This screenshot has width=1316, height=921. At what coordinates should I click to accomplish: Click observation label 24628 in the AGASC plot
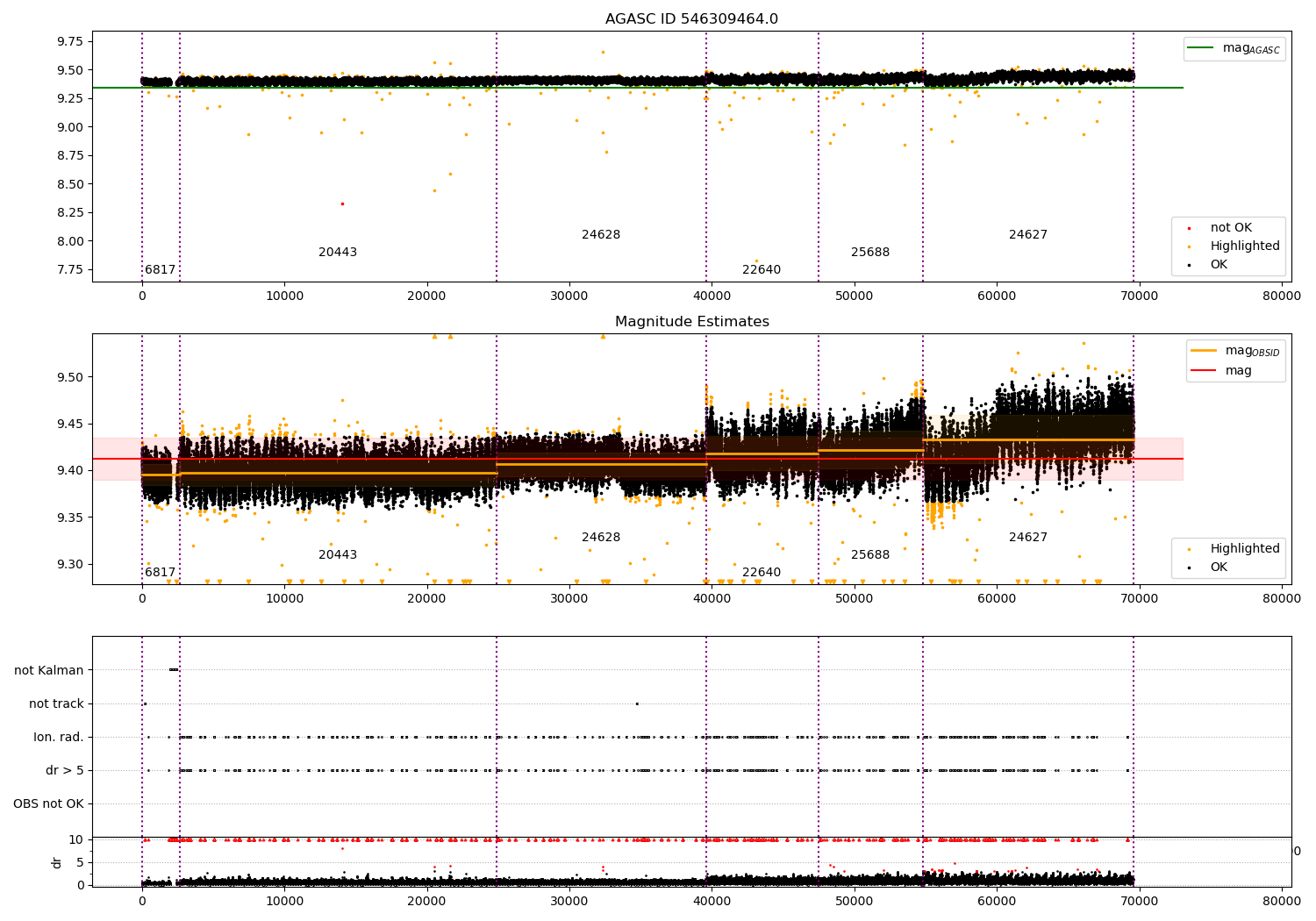[x=601, y=234]
